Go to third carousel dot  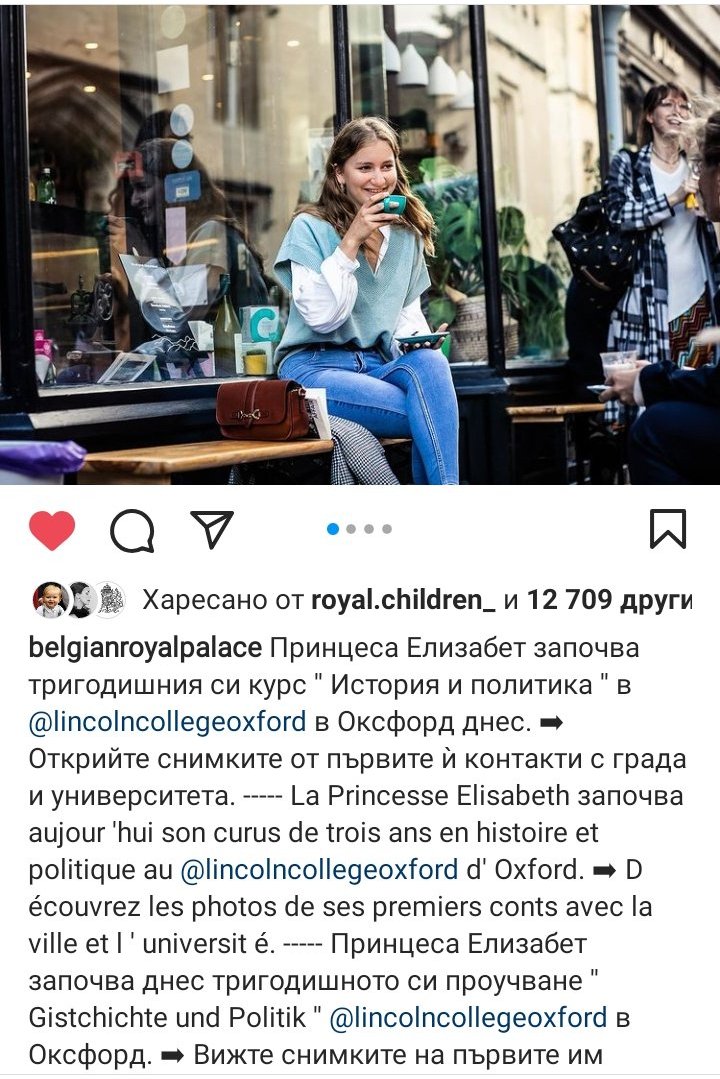coord(369,528)
